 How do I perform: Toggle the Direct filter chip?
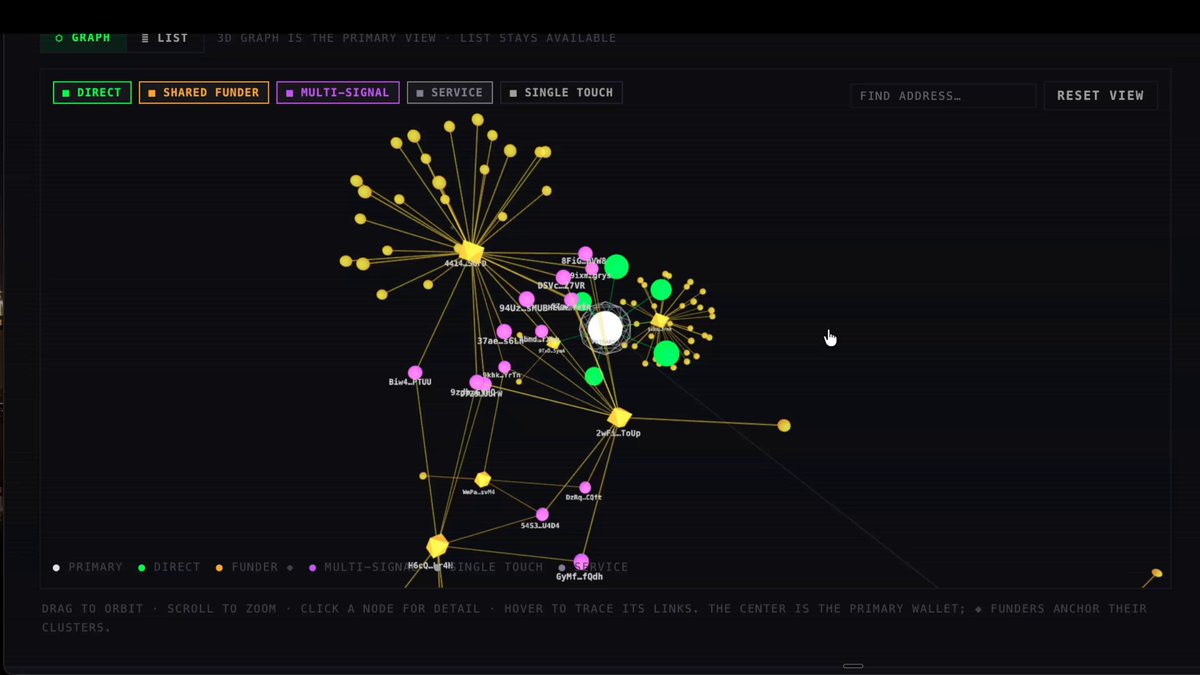point(92,93)
